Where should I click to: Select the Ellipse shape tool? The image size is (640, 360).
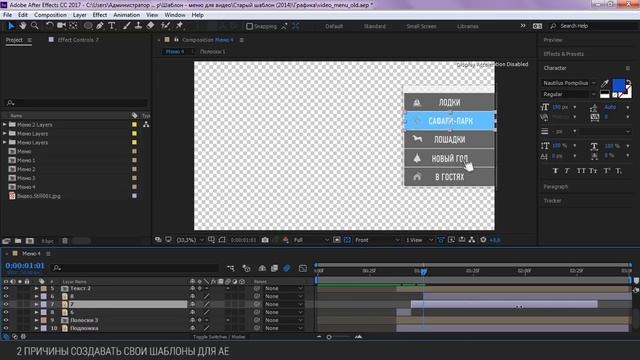88,26
